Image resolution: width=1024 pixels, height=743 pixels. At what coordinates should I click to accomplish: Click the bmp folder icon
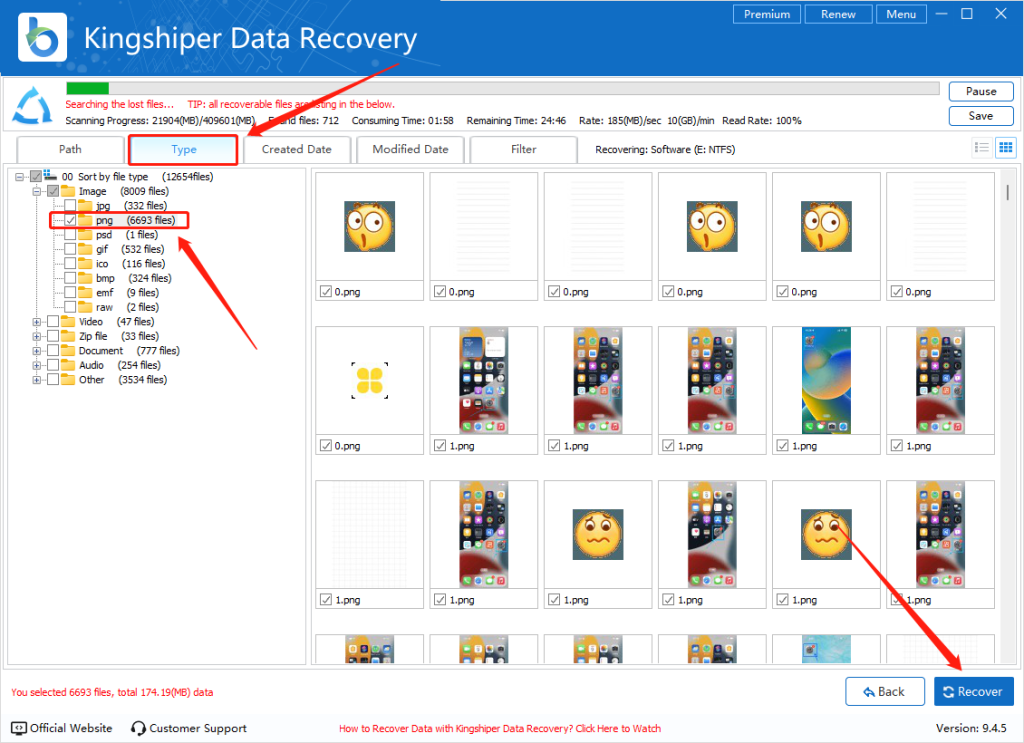[x=85, y=278]
